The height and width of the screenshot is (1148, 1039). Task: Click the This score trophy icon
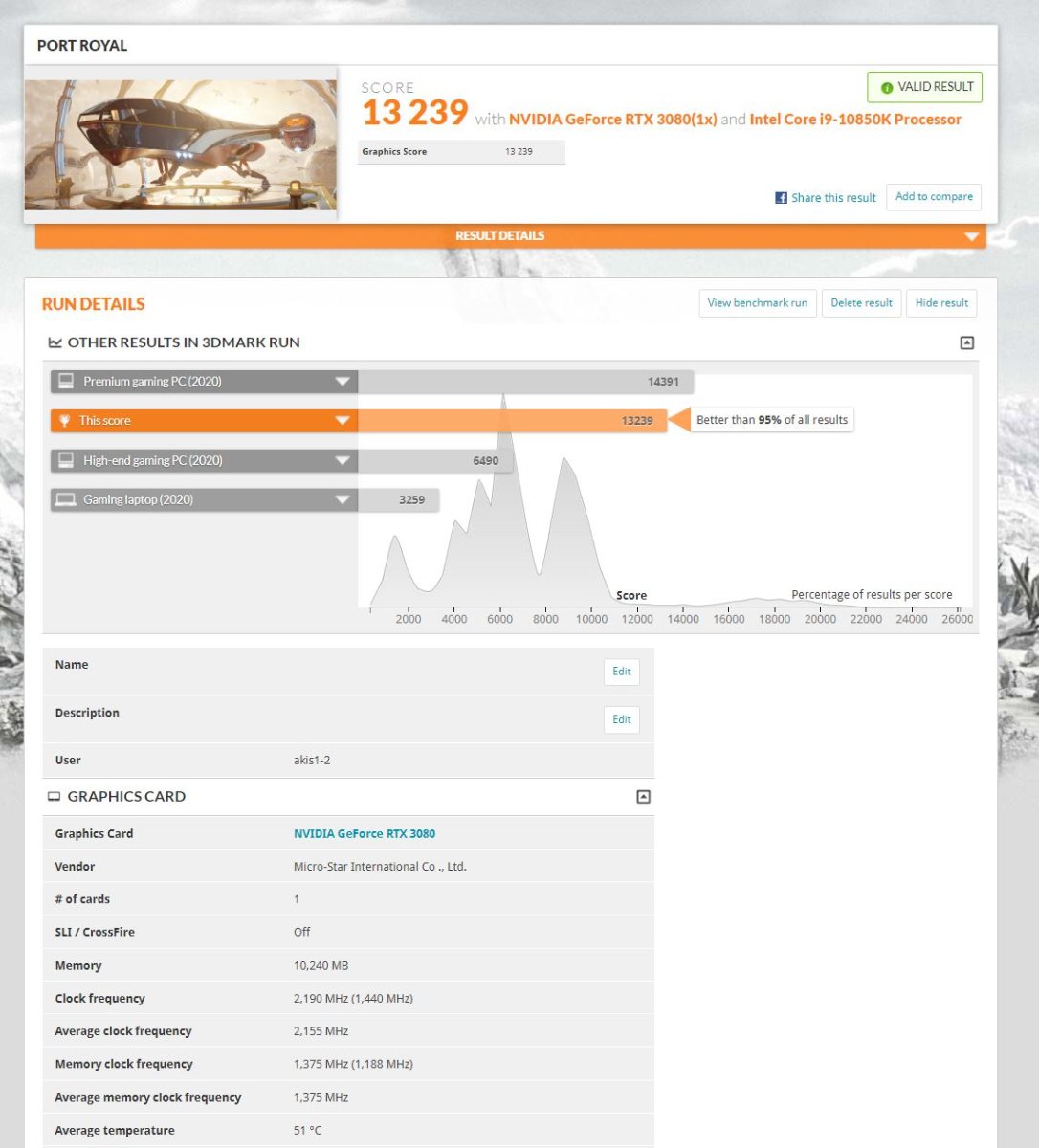click(65, 421)
